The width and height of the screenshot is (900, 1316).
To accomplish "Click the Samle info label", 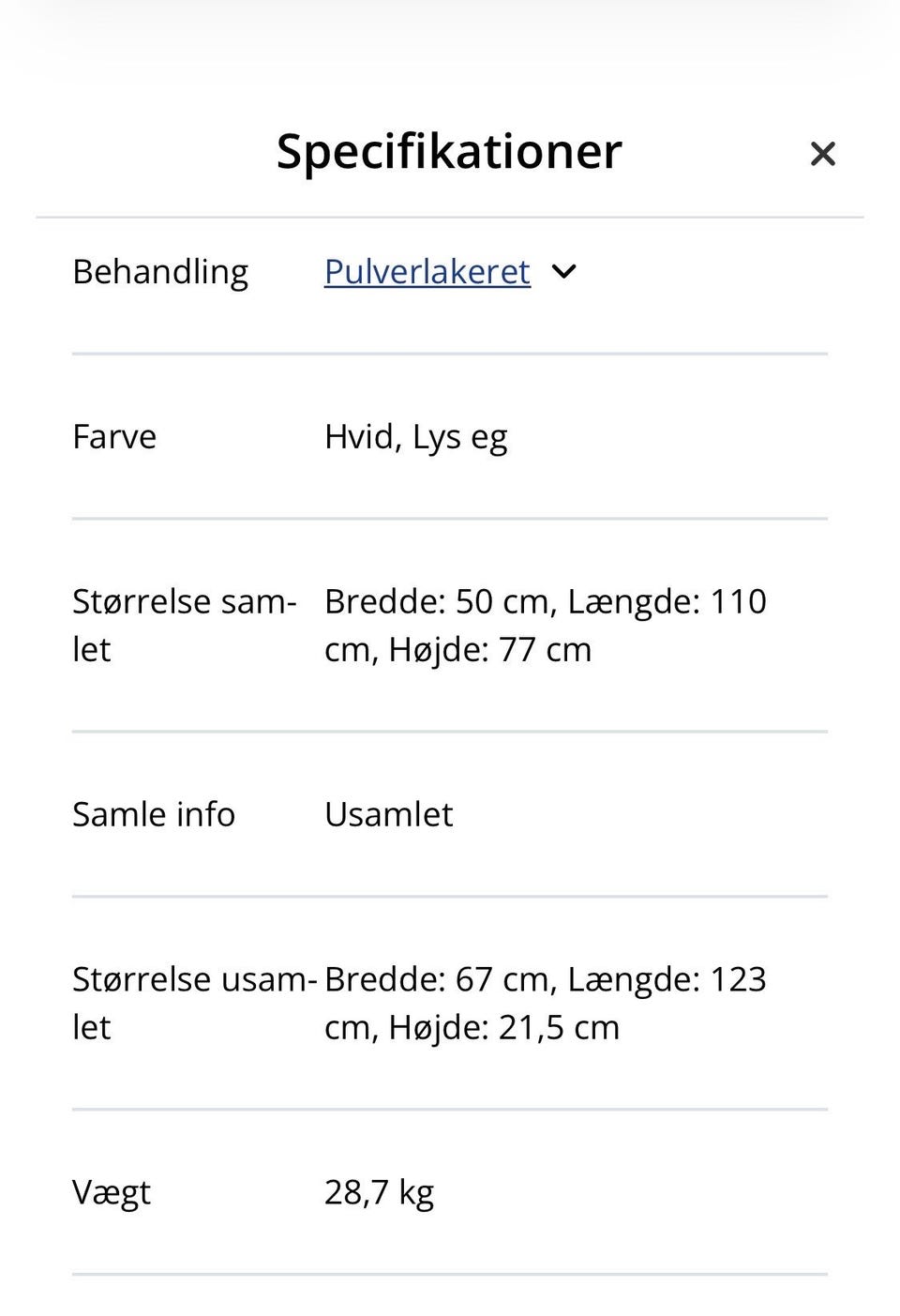I will (154, 814).
